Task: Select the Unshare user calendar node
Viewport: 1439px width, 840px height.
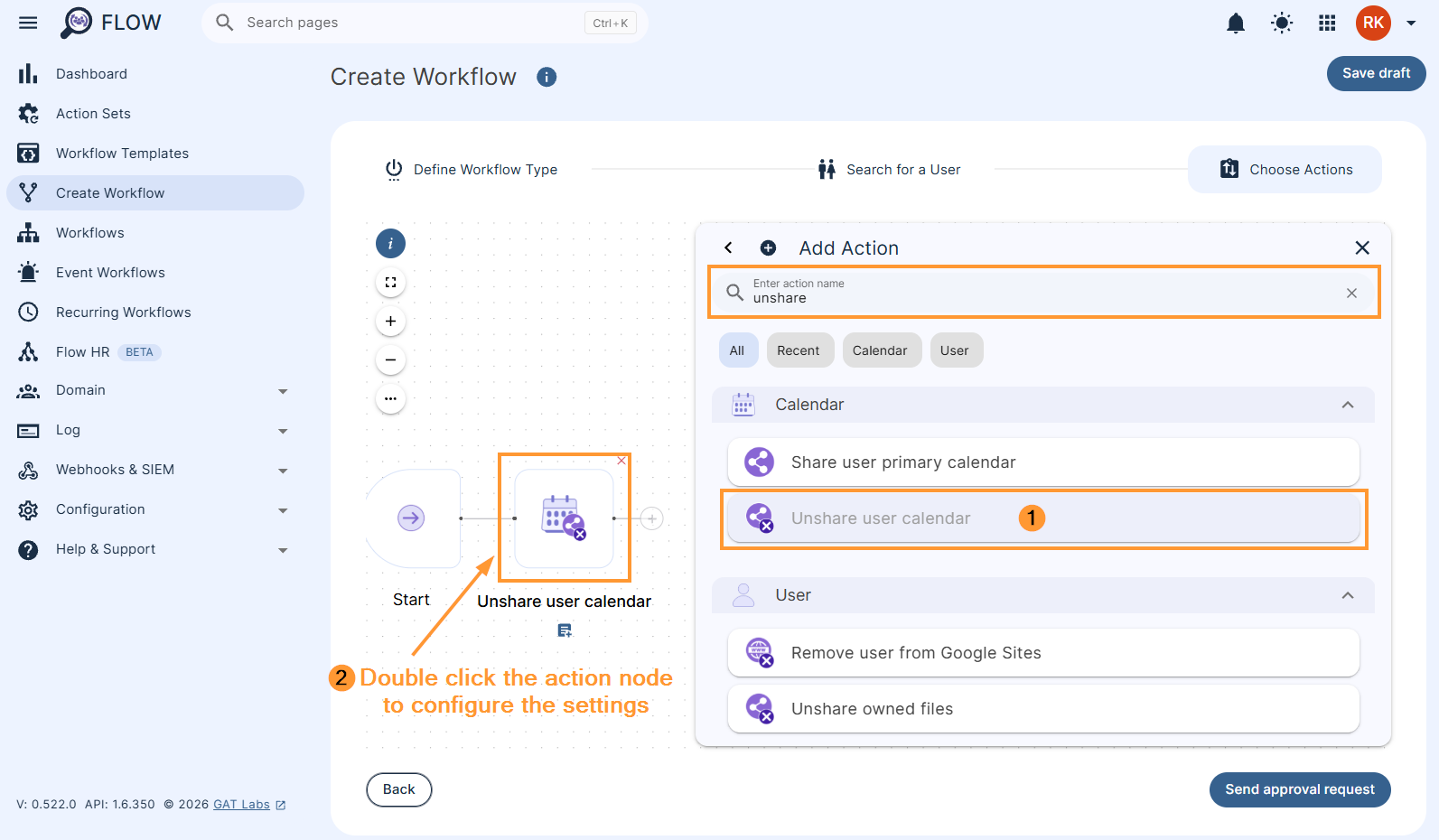Action: coord(564,518)
